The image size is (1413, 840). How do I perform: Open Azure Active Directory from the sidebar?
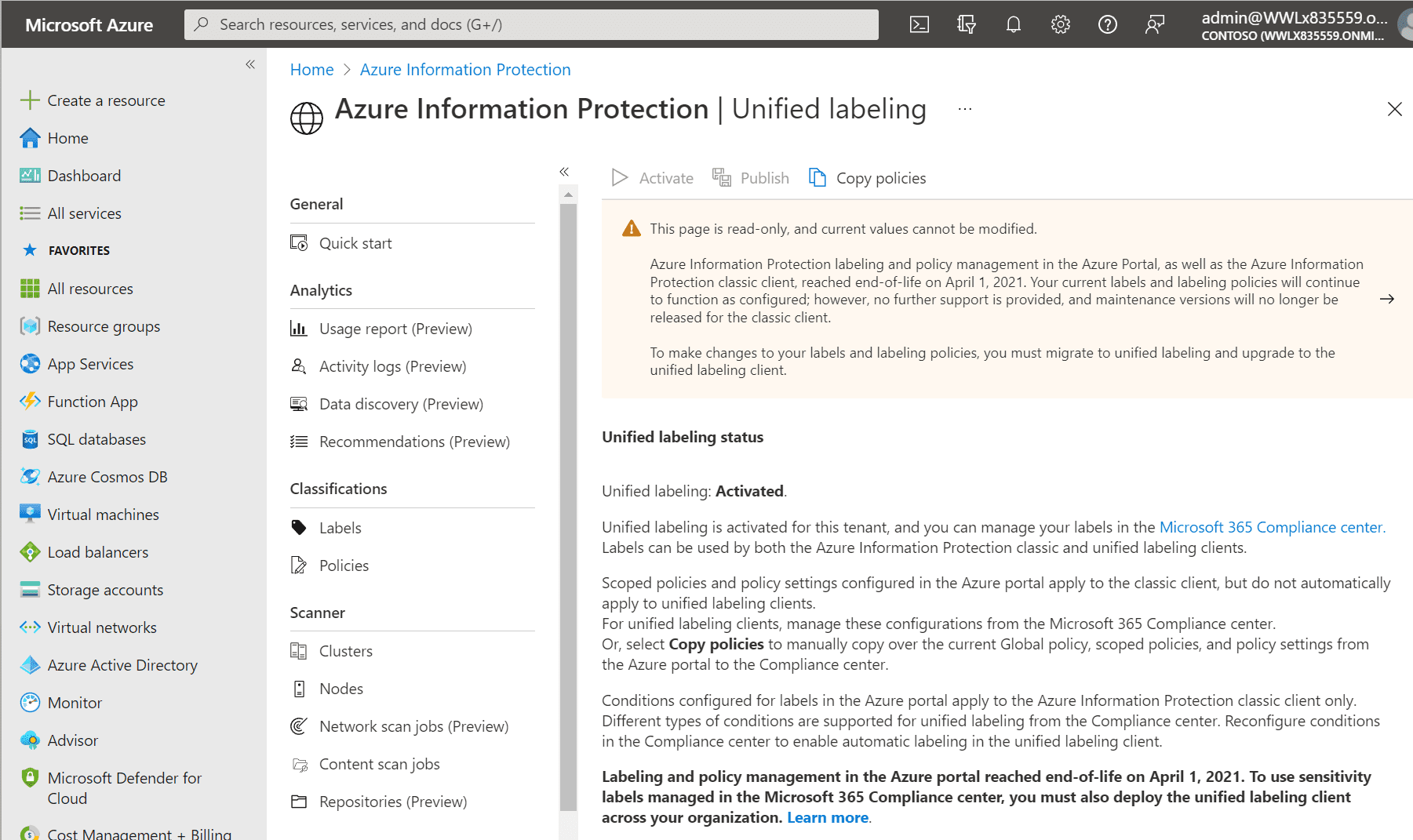pyautogui.click(x=122, y=665)
